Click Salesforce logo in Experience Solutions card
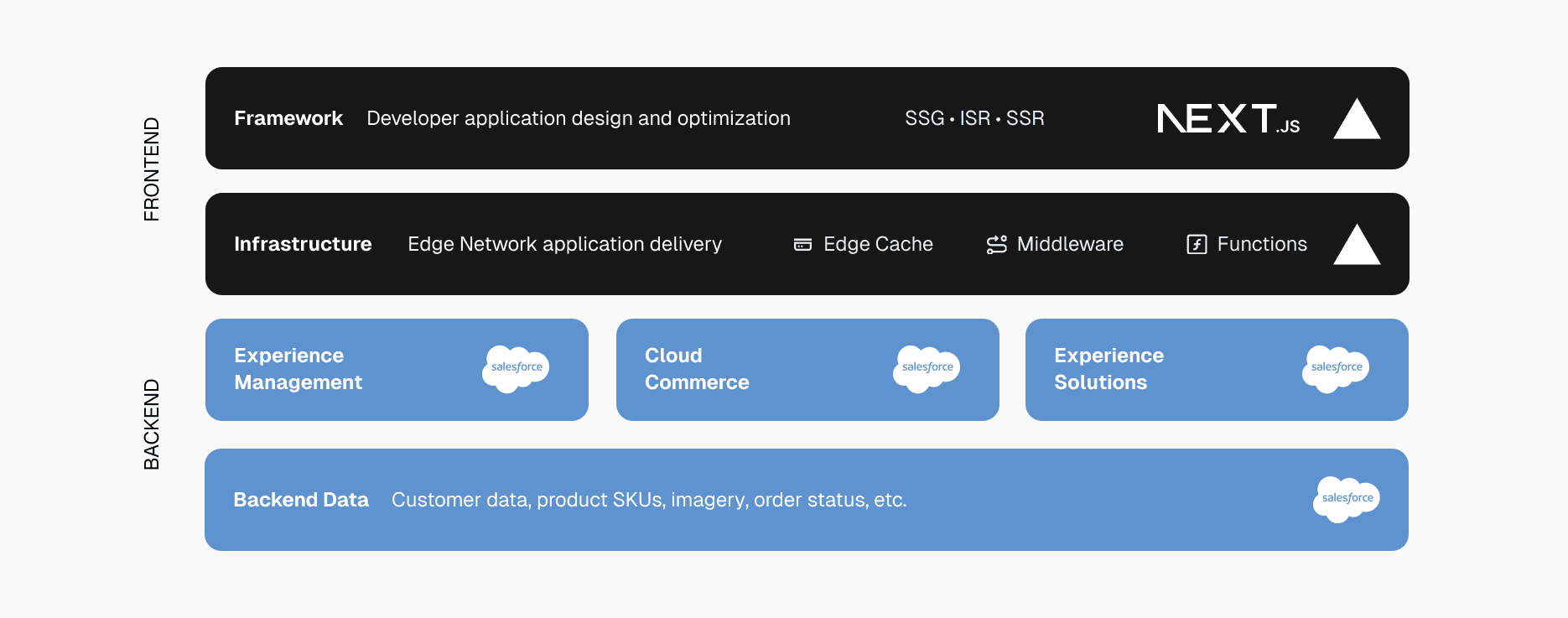The width and height of the screenshot is (1568, 618). pyautogui.click(x=1336, y=368)
